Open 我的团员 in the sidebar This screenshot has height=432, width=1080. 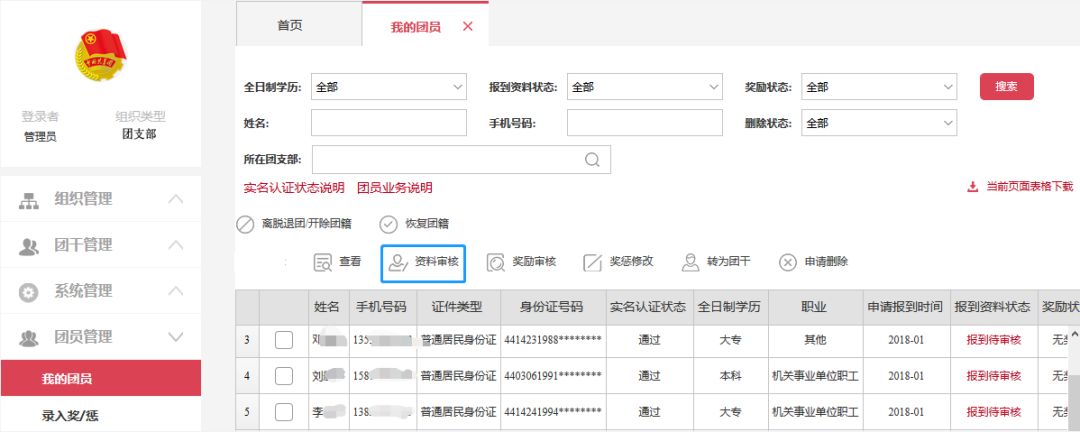101,378
